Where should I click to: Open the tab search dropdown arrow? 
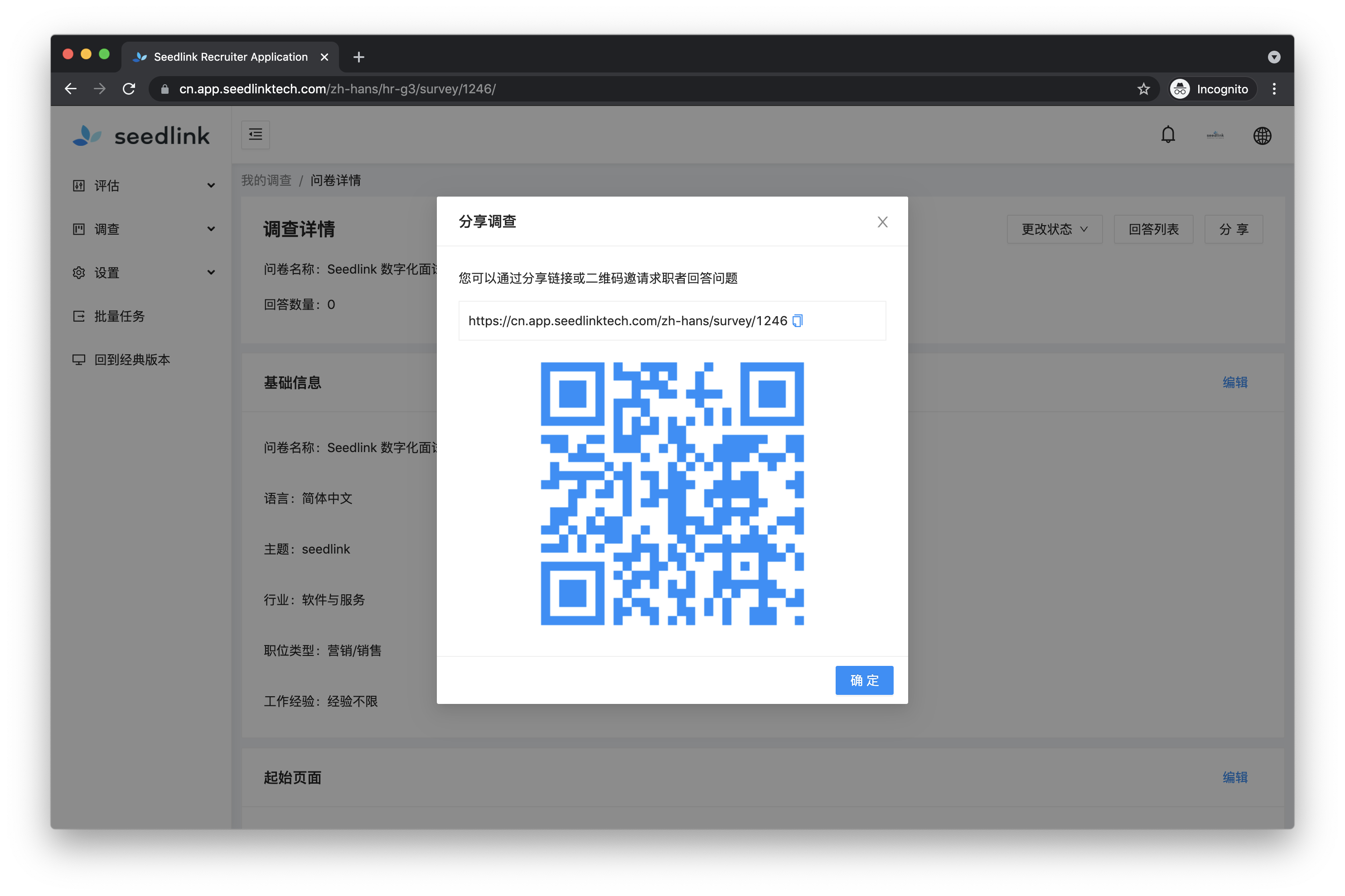1273,57
